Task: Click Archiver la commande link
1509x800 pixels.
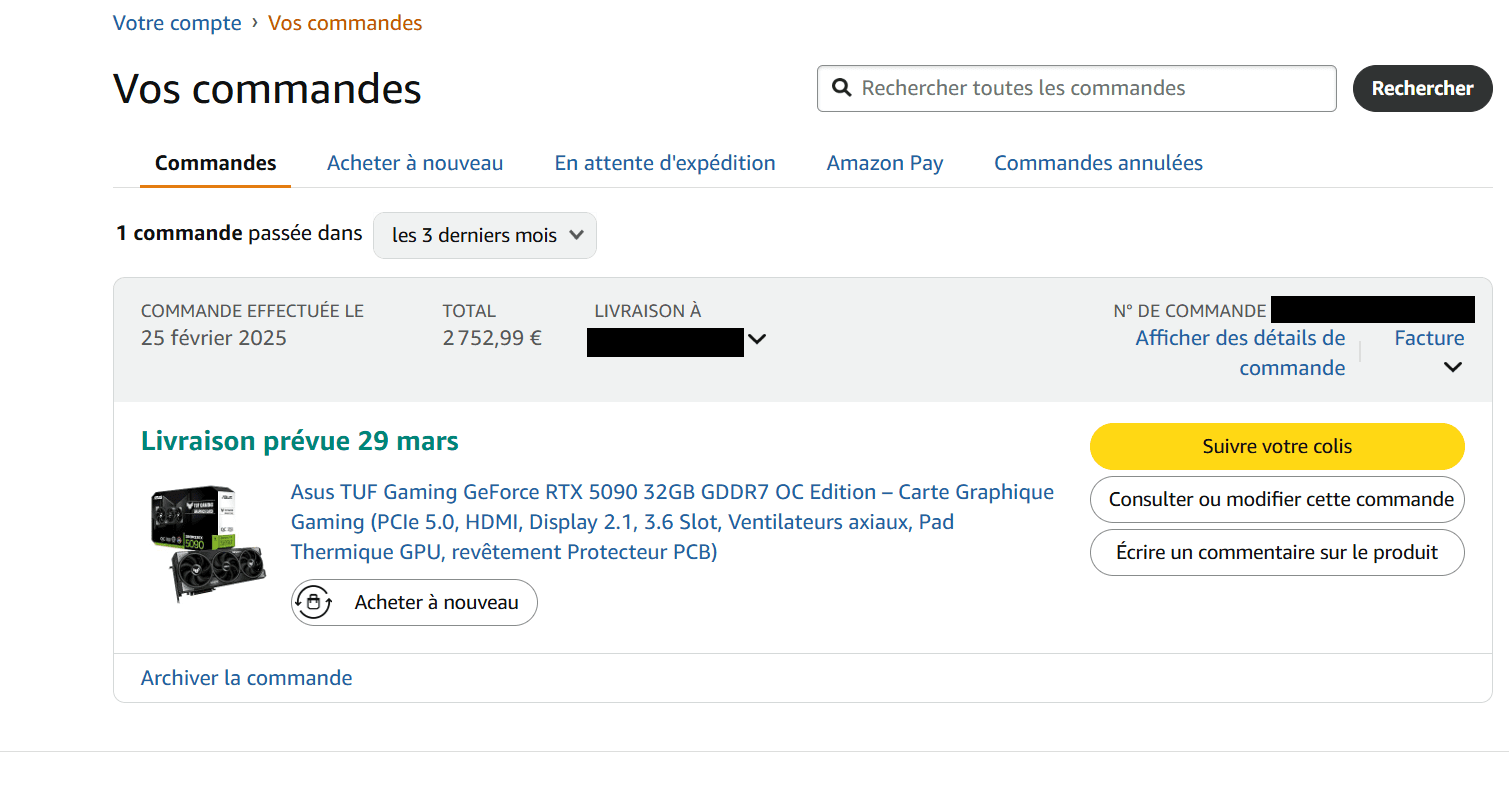Action: [x=246, y=678]
